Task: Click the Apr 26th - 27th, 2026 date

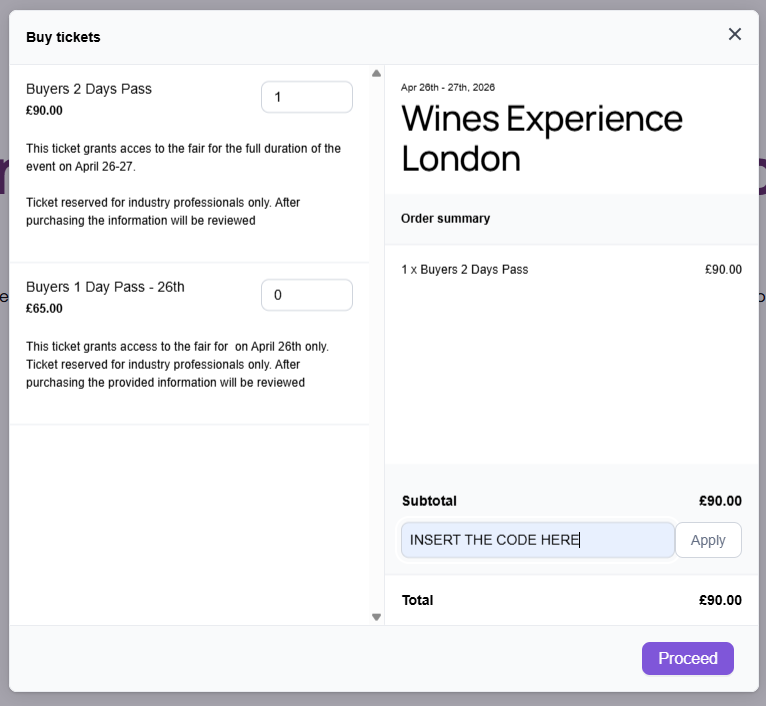Action: coord(447,87)
